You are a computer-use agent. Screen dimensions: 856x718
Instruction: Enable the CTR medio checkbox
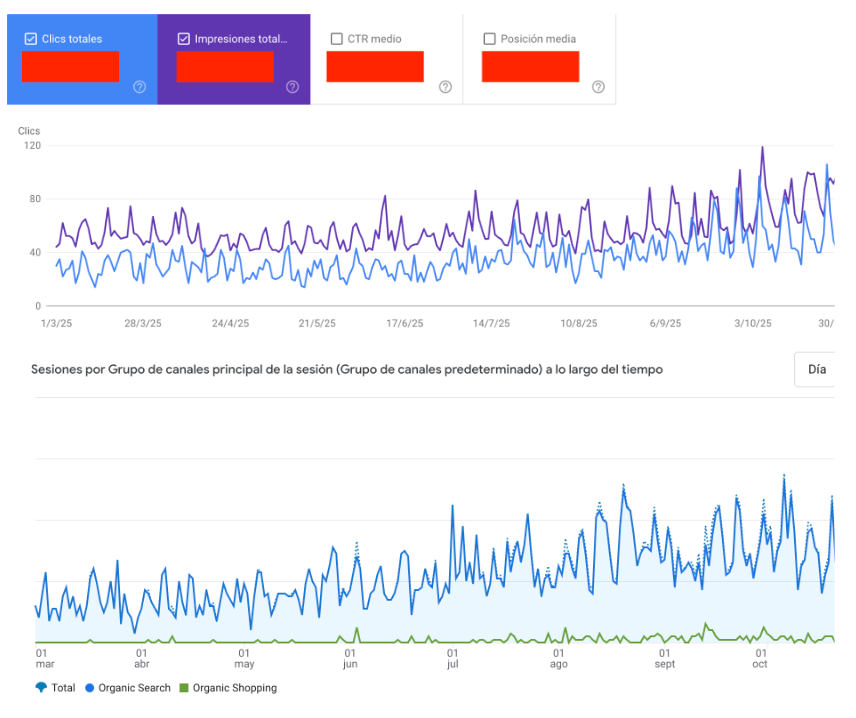tap(337, 39)
